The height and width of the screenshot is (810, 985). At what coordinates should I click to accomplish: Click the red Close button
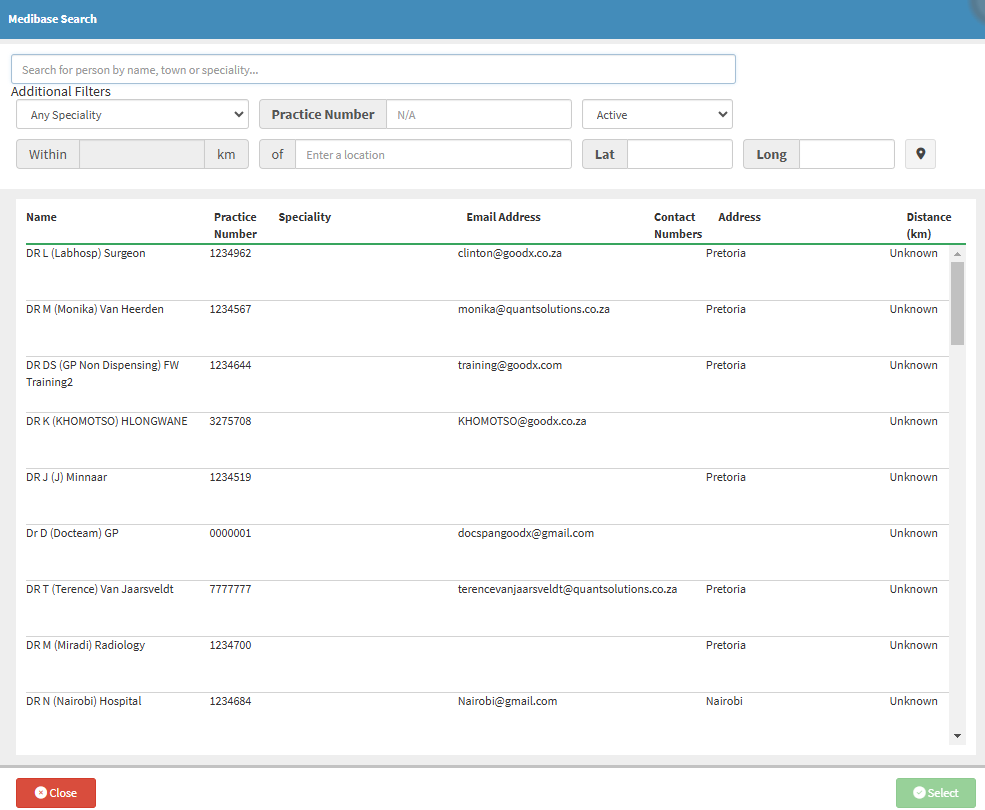pyautogui.click(x=56, y=793)
